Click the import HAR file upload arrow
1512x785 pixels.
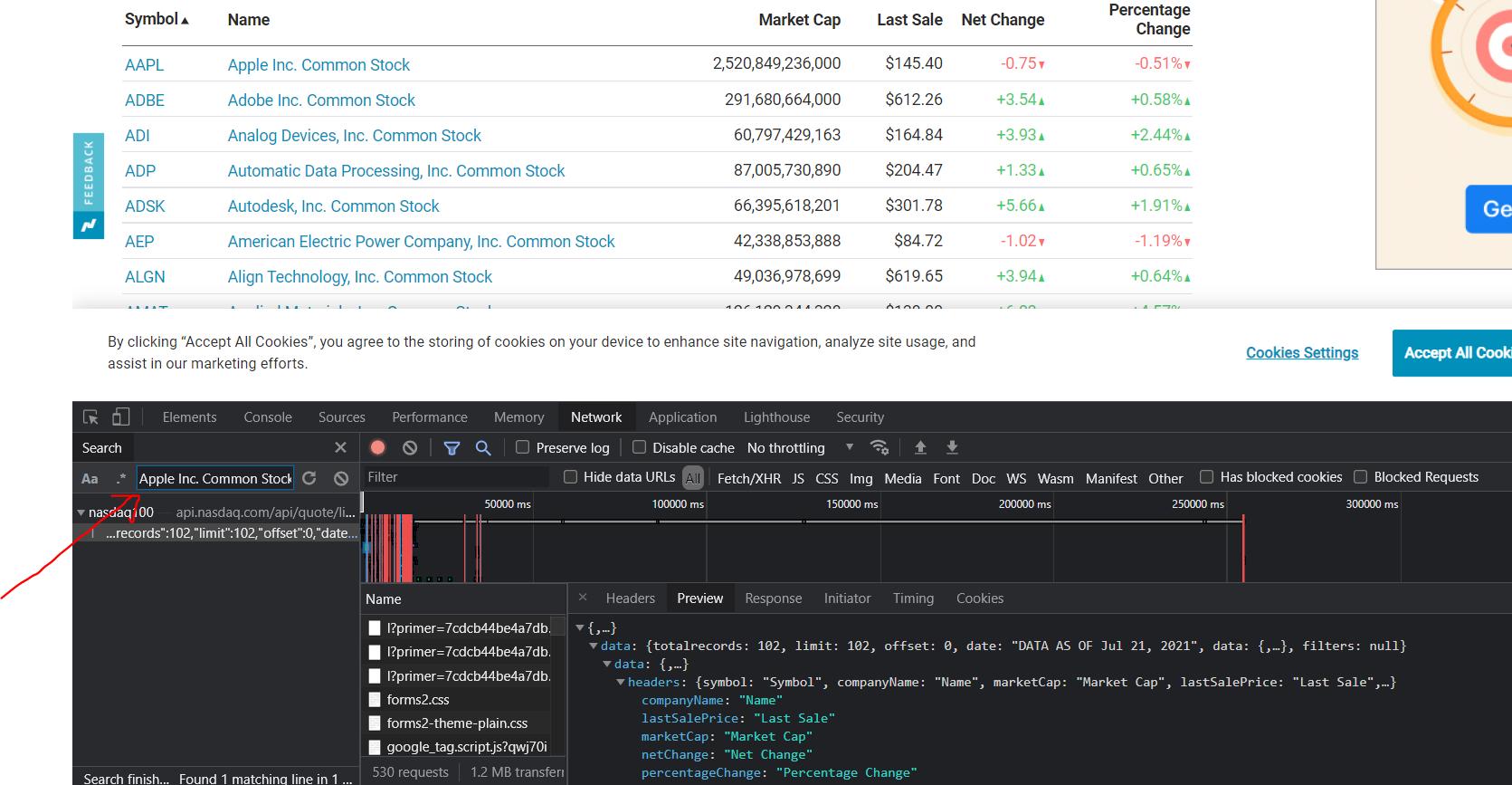click(x=920, y=447)
